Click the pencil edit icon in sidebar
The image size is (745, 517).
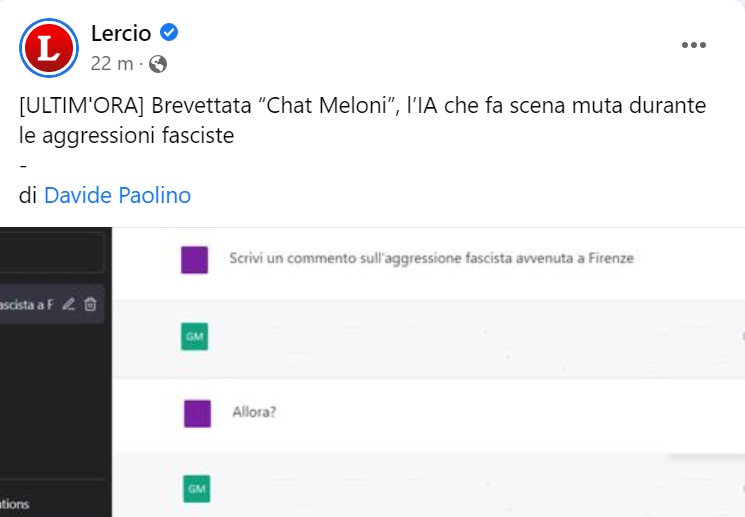pos(69,304)
